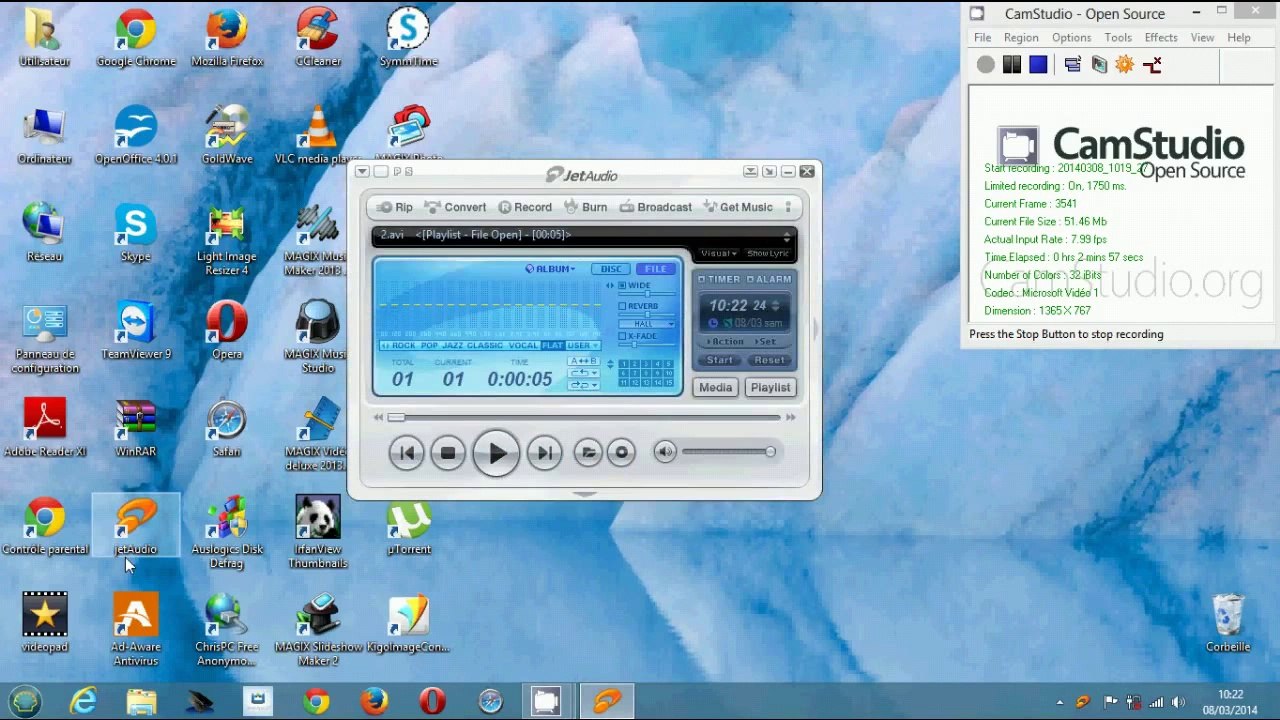Open the ALBUM dropdown in JetAudio

click(x=551, y=269)
